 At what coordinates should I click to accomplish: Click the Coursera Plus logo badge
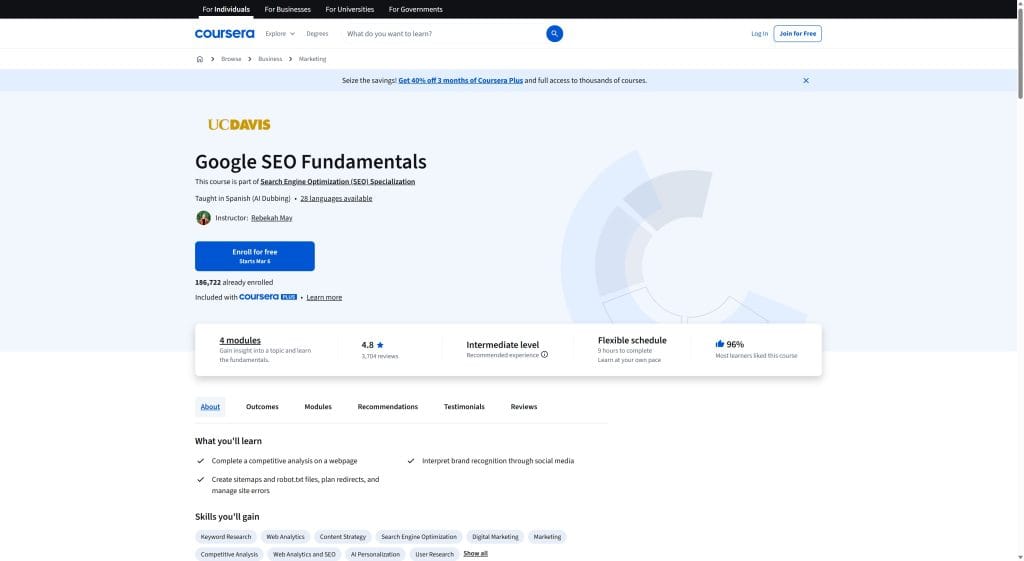tap(268, 297)
